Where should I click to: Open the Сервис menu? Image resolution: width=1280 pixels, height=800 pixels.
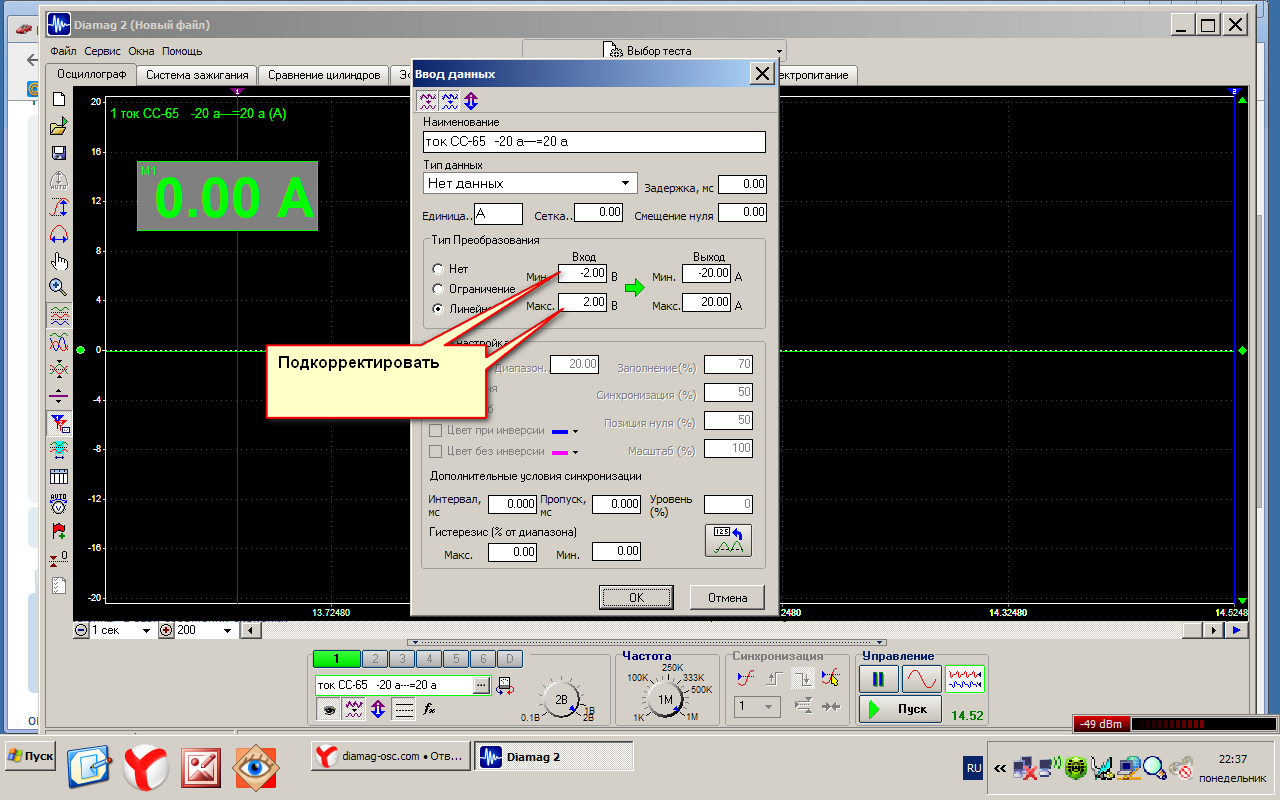tap(103, 51)
